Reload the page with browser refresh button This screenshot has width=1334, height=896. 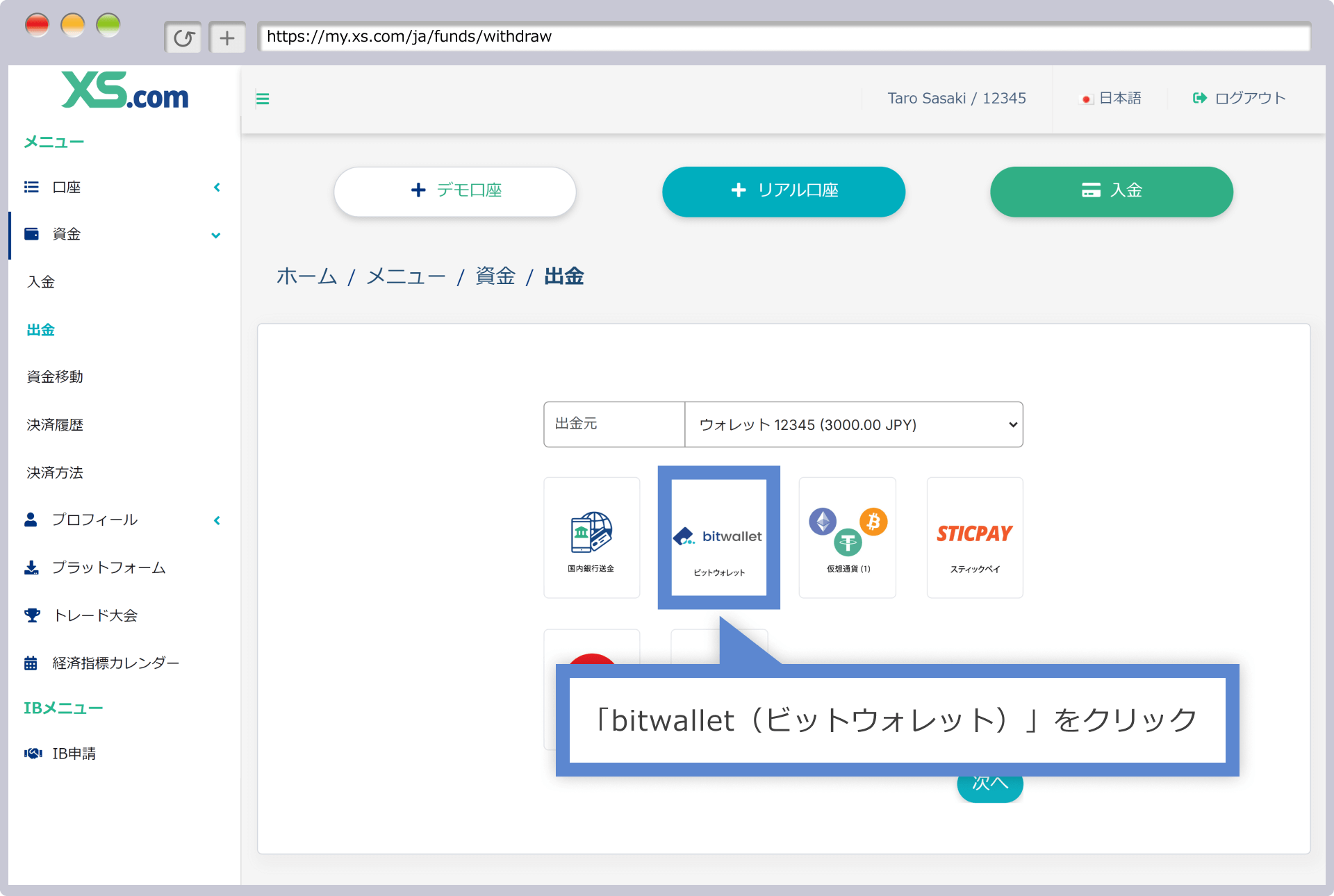[x=183, y=38]
